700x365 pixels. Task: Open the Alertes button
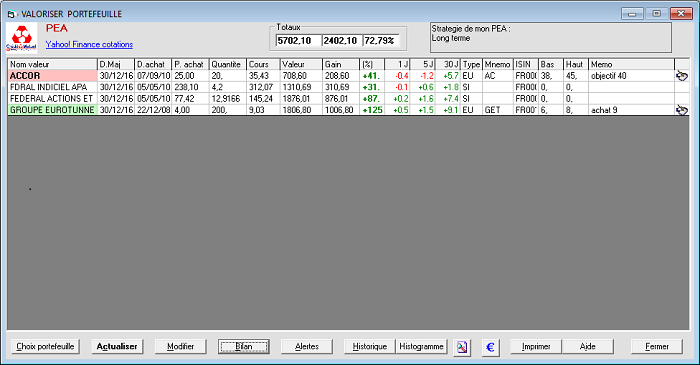(x=307, y=346)
